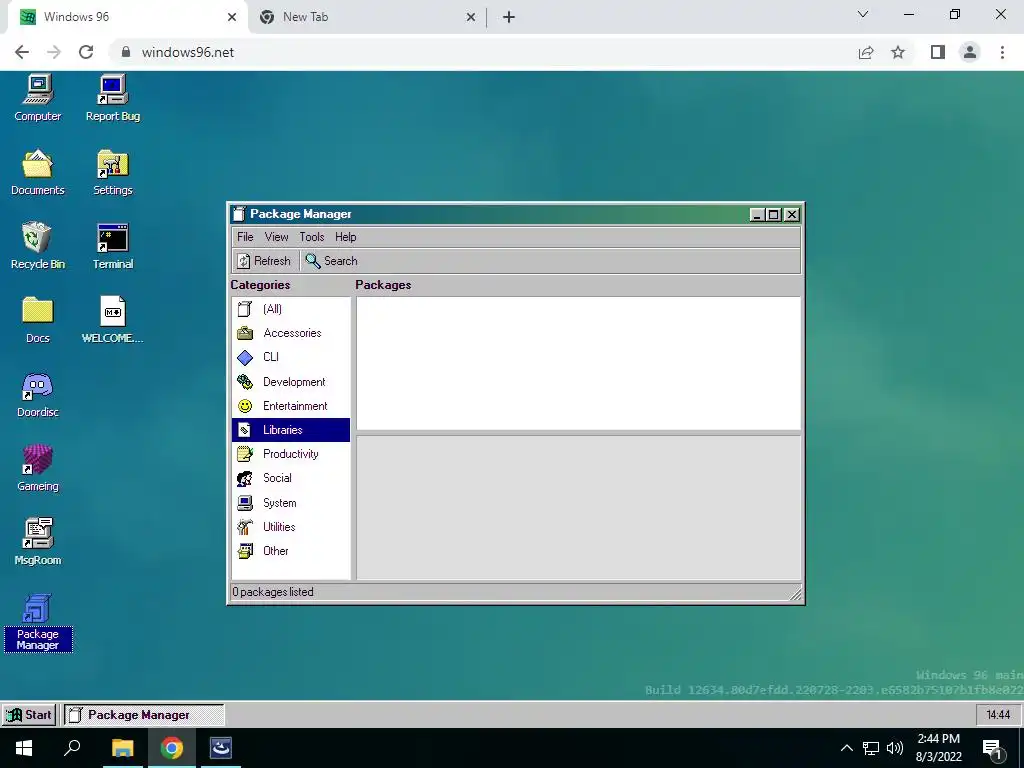Open the volume control in system tray
Screen dimensions: 1024x768
(x=895, y=748)
